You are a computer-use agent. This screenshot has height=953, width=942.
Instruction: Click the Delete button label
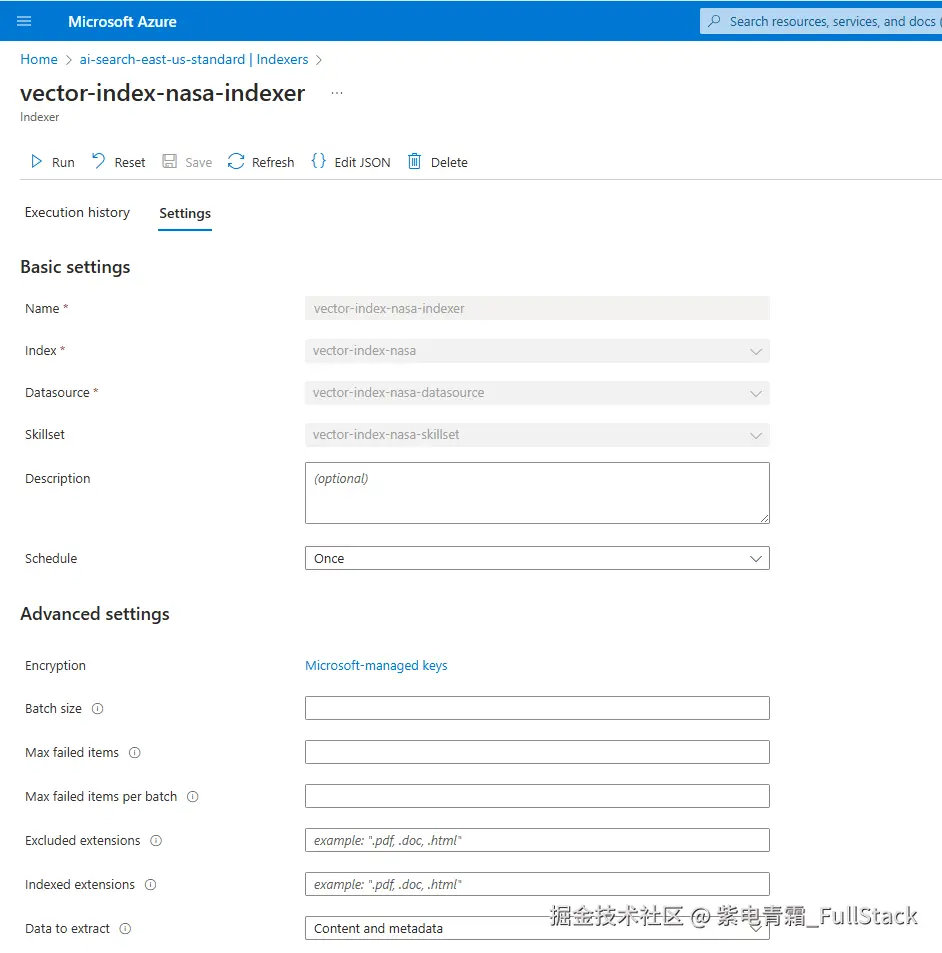449,162
